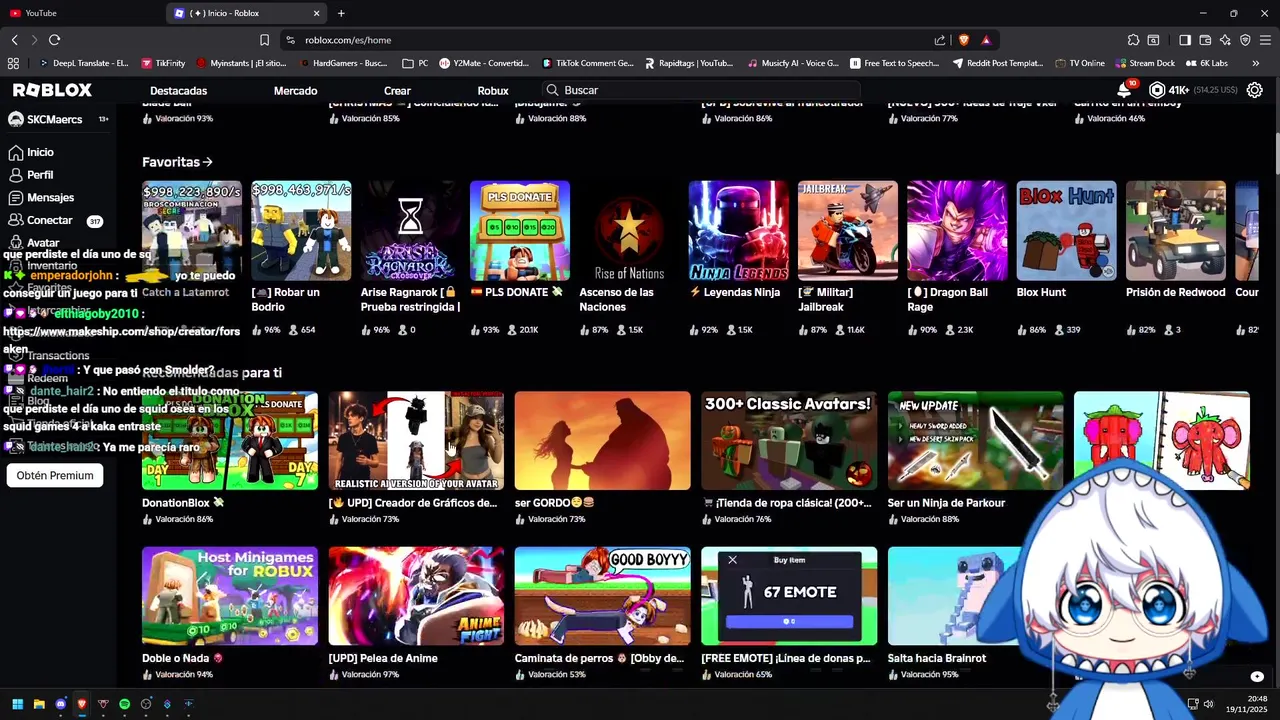Click the SKCMaercs avatar icon in the sidebar
The width and height of the screenshot is (1280, 720).
pyautogui.click(x=16, y=120)
